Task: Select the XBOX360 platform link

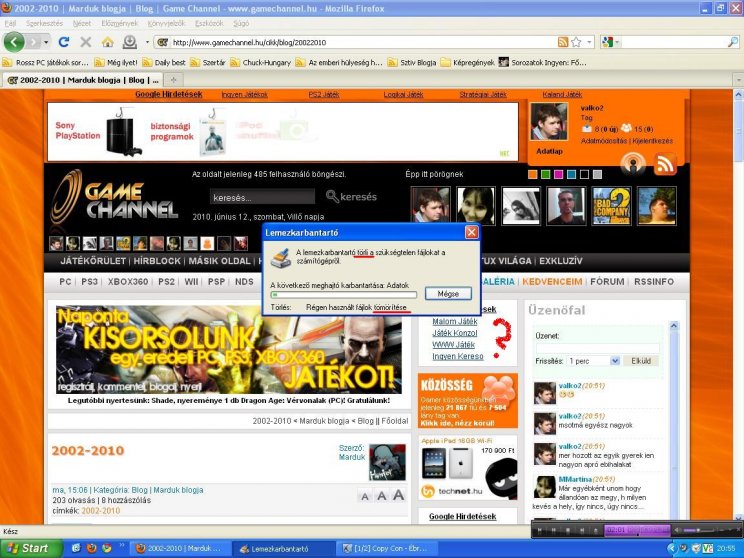Action: click(128, 281)
